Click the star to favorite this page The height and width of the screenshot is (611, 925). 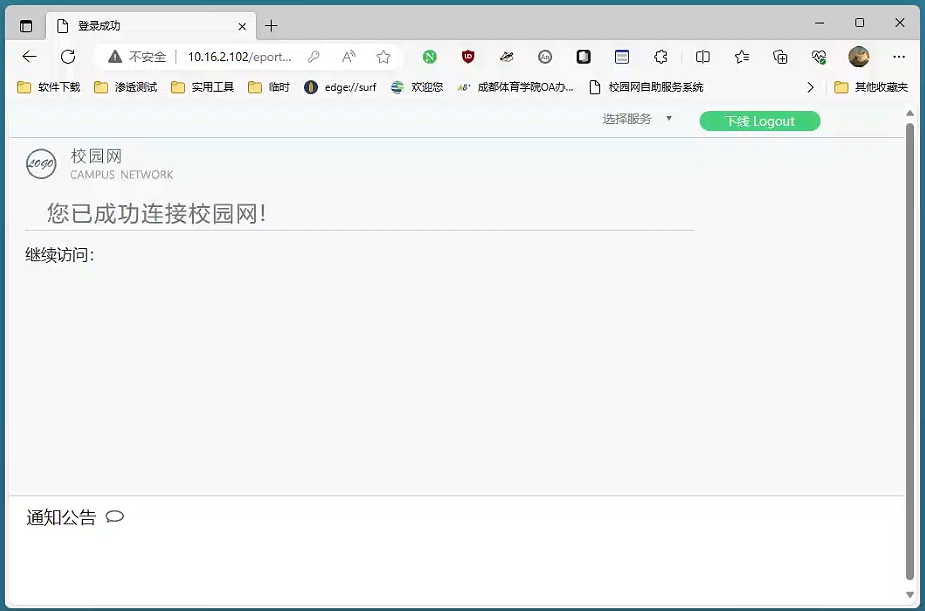[383, 57]
